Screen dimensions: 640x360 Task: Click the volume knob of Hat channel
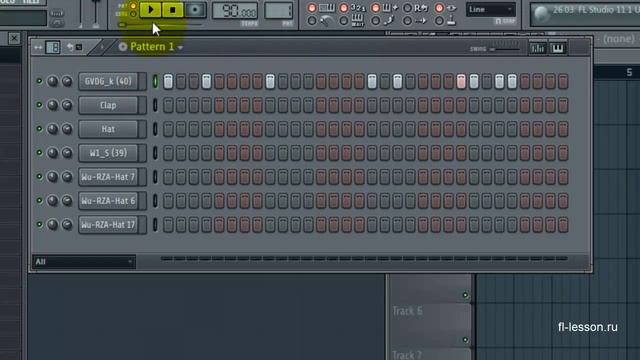click(67, 129)
